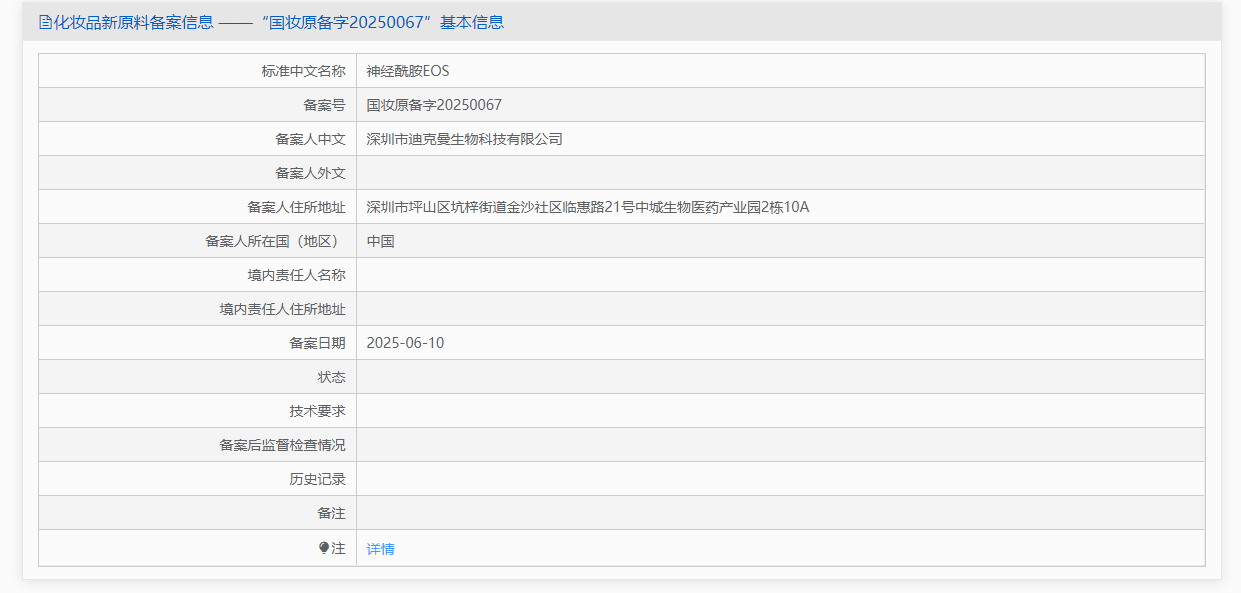Click the 备案后监督检查情况 row label
The height and width of the screenshot is (593, 1241).
click(285, 444)
